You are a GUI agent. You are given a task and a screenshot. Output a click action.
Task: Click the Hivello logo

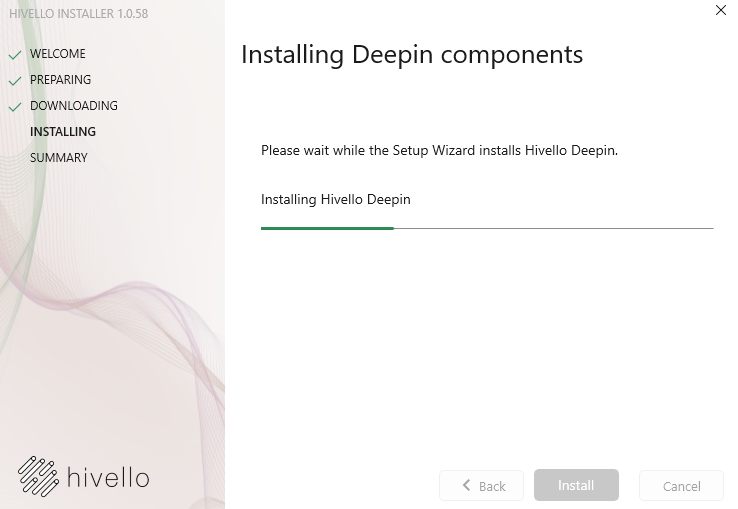tap(84, 477)
